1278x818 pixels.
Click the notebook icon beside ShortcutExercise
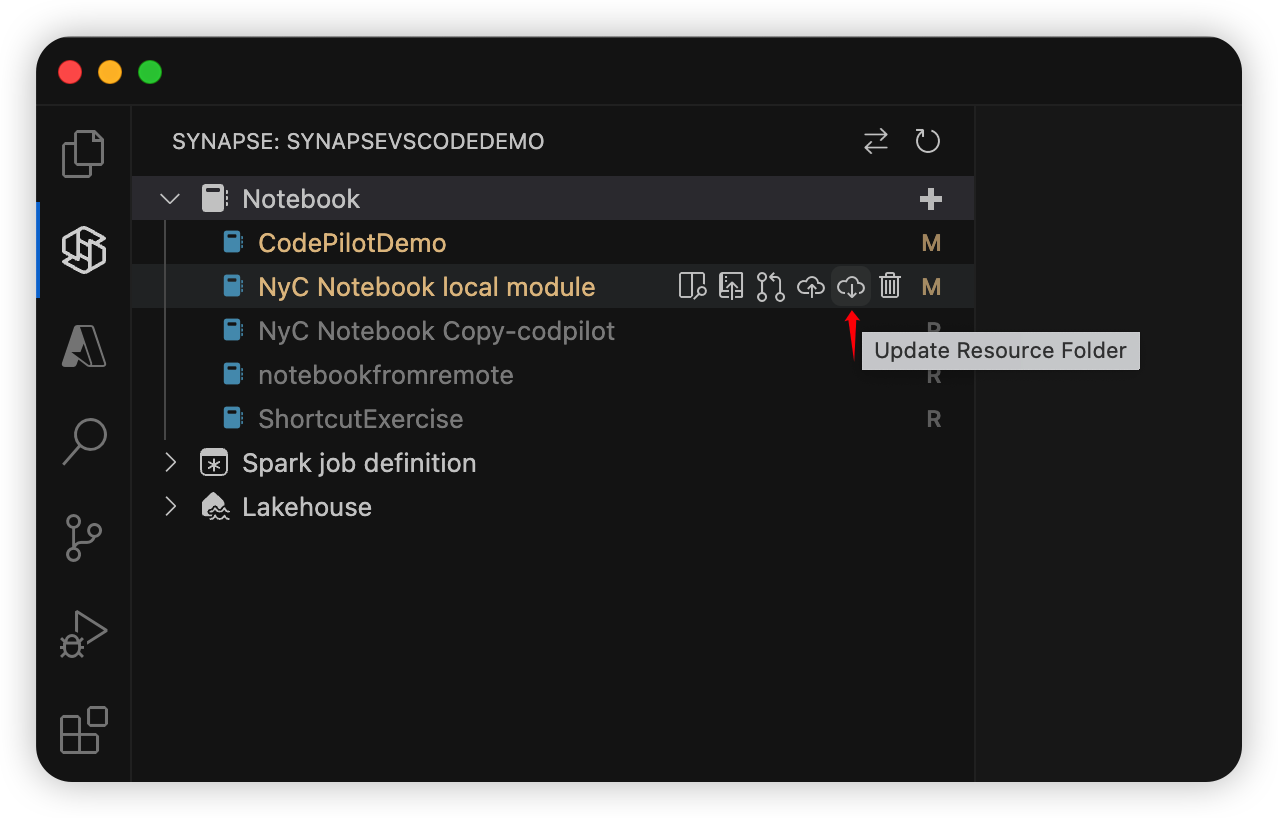click(x=233, y=419)
